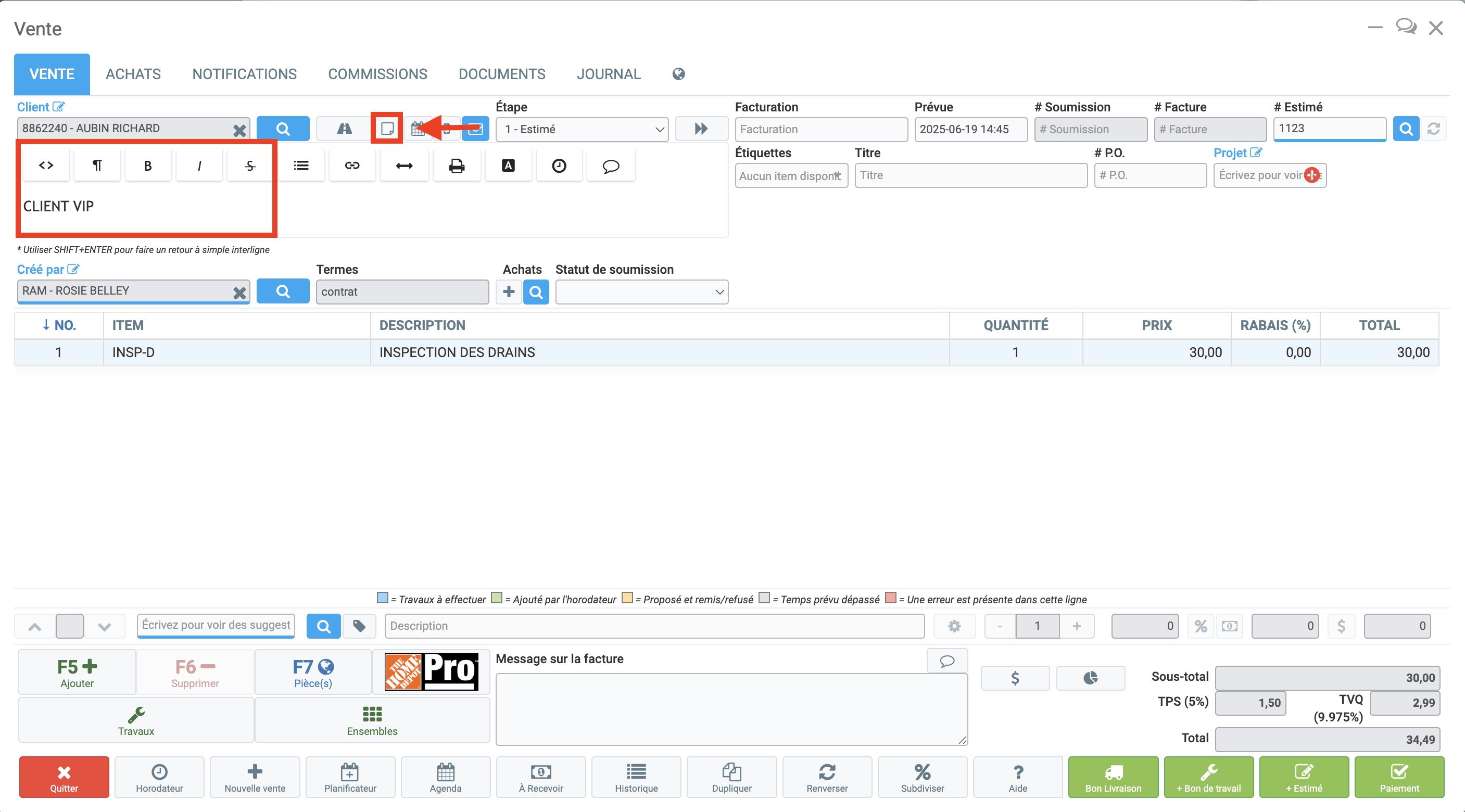Click the printer icon in editor toolbar
The width and height of the screenshot is (1465, 812).
click(457, 166)
